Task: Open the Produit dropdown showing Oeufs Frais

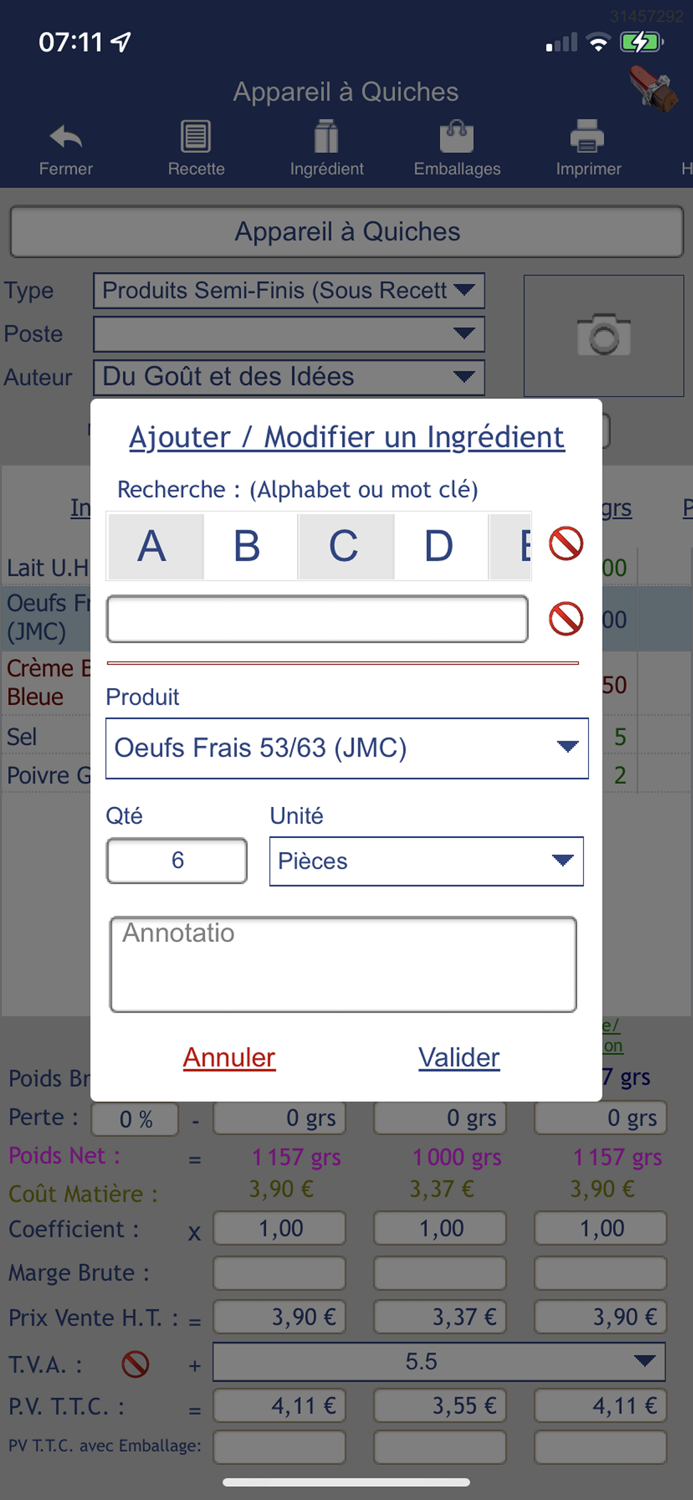Action: coord(346,748)
